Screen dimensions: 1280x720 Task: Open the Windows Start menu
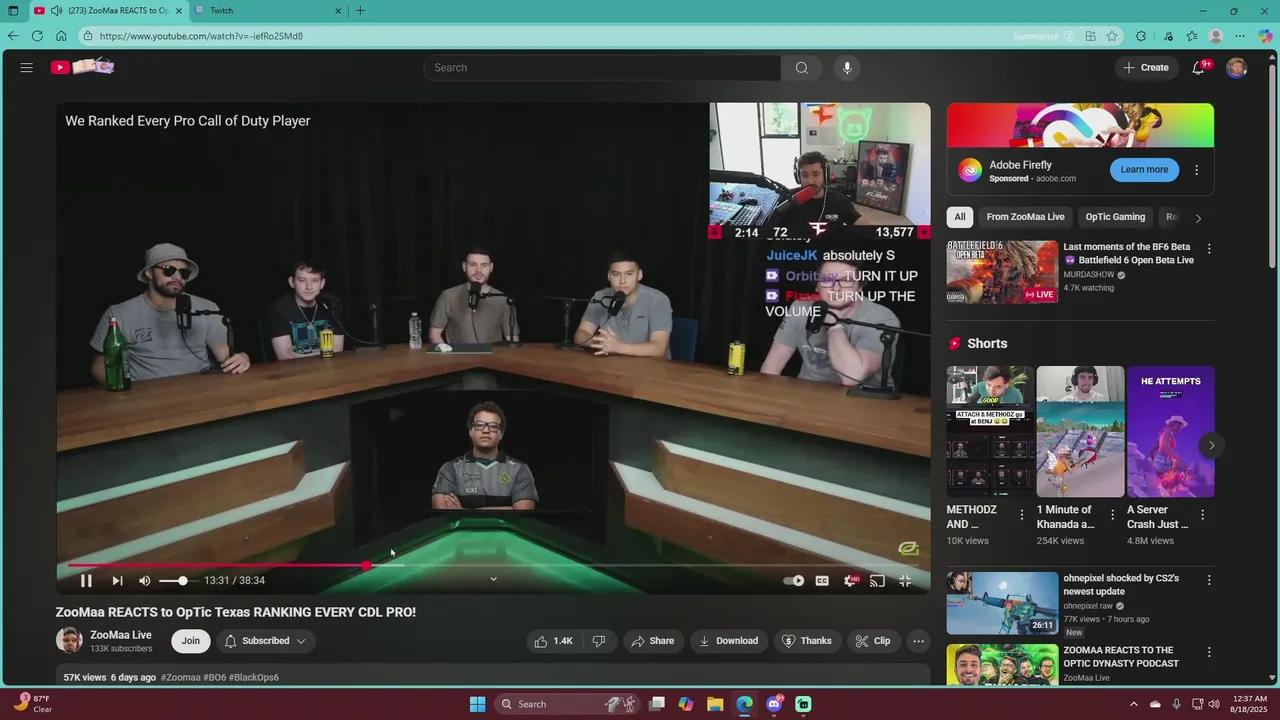coord(478,705)
